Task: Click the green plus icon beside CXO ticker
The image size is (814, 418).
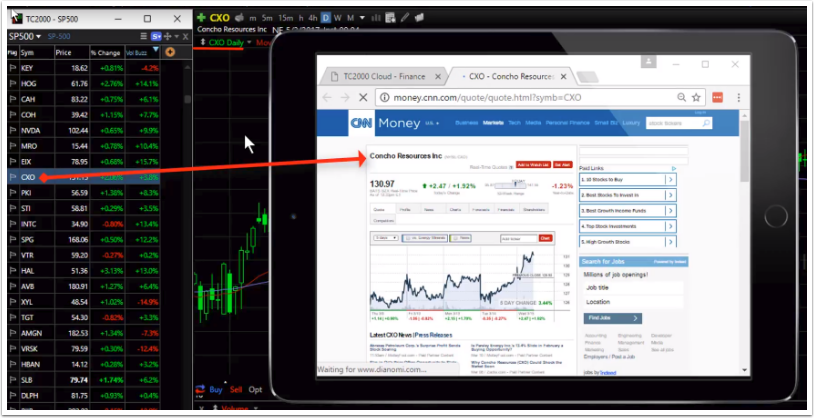Action: click(x=201, y=18)
